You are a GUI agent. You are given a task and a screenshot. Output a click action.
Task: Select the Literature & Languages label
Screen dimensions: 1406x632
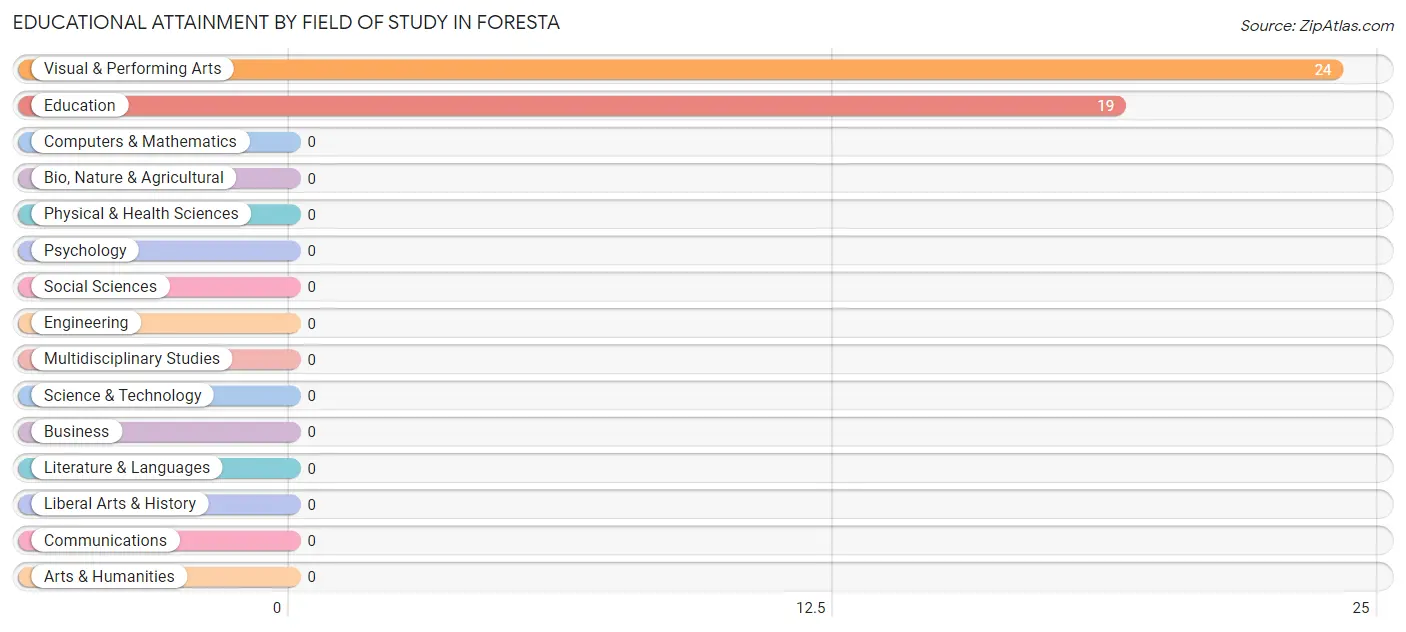point(127,468)
